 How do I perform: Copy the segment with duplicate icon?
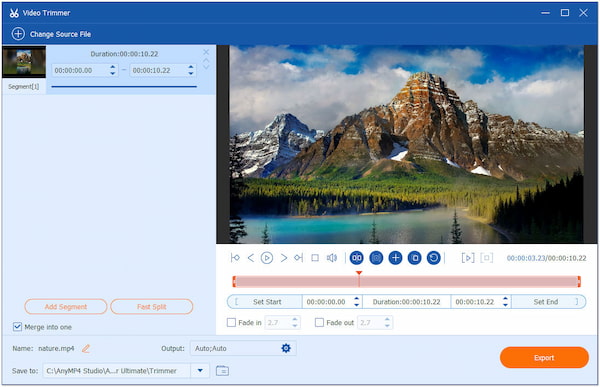(414, 258)
